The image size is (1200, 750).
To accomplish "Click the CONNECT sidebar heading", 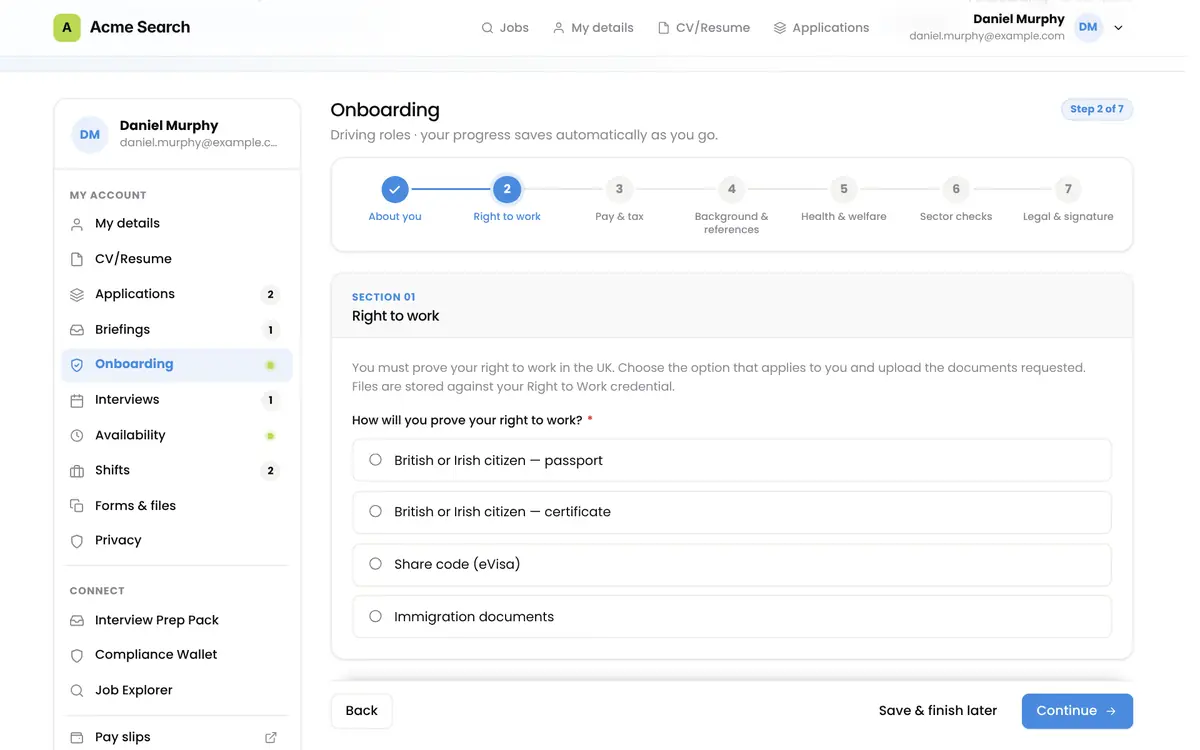I will 97,591.
